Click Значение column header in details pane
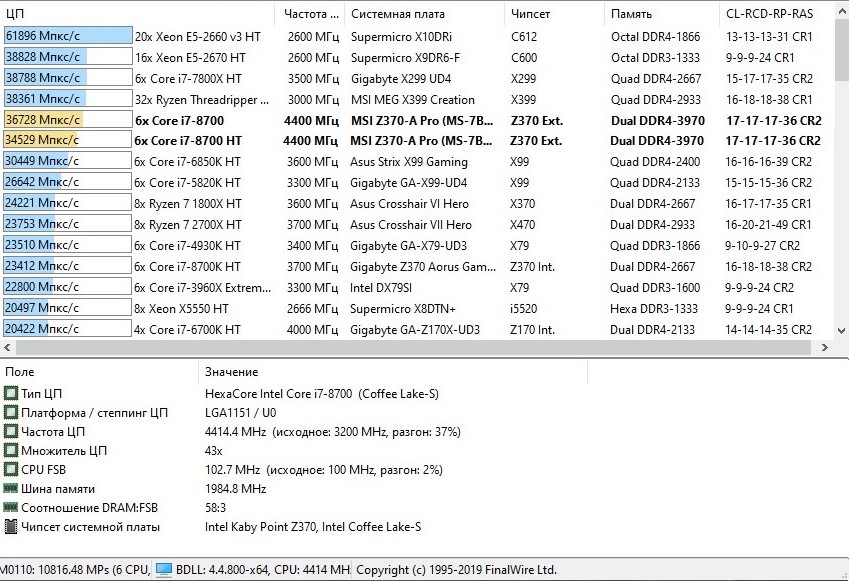 [393, 372]
